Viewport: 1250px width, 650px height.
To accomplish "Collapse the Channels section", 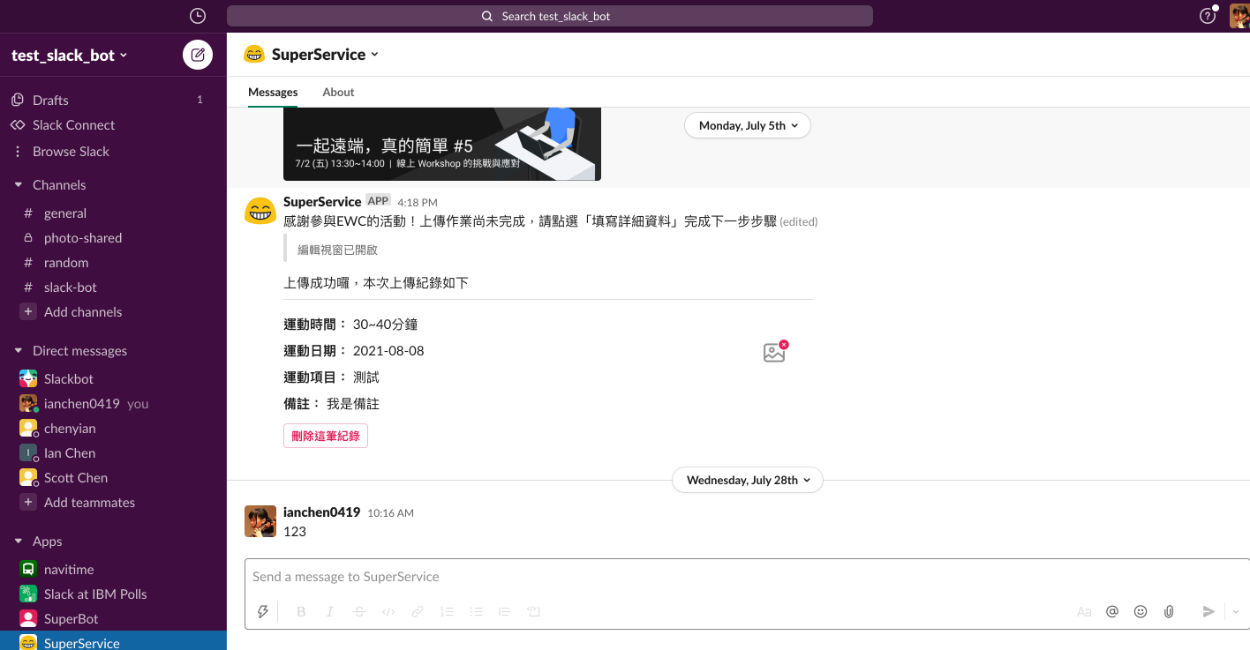I will point(18,185).
